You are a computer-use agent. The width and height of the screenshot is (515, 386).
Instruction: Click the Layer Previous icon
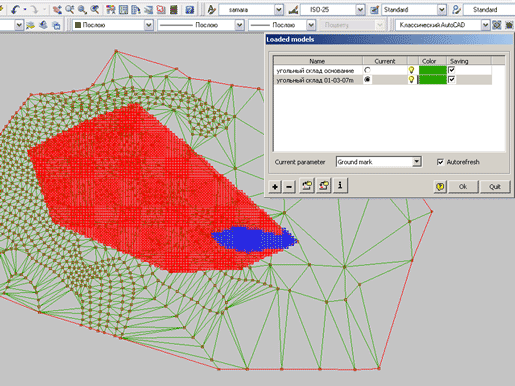pyautogui.click(x=43, y=25)
